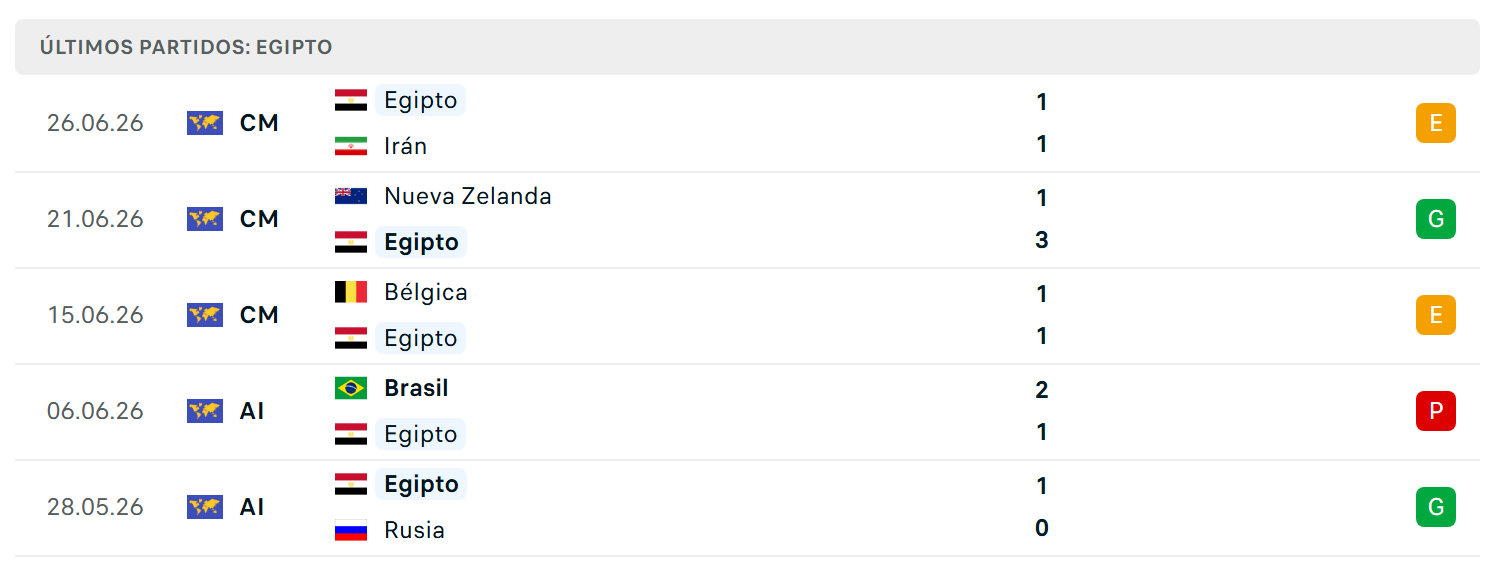Screen dimensions: 1494x574
Task: Open the Irán team link
Action: 405,146
